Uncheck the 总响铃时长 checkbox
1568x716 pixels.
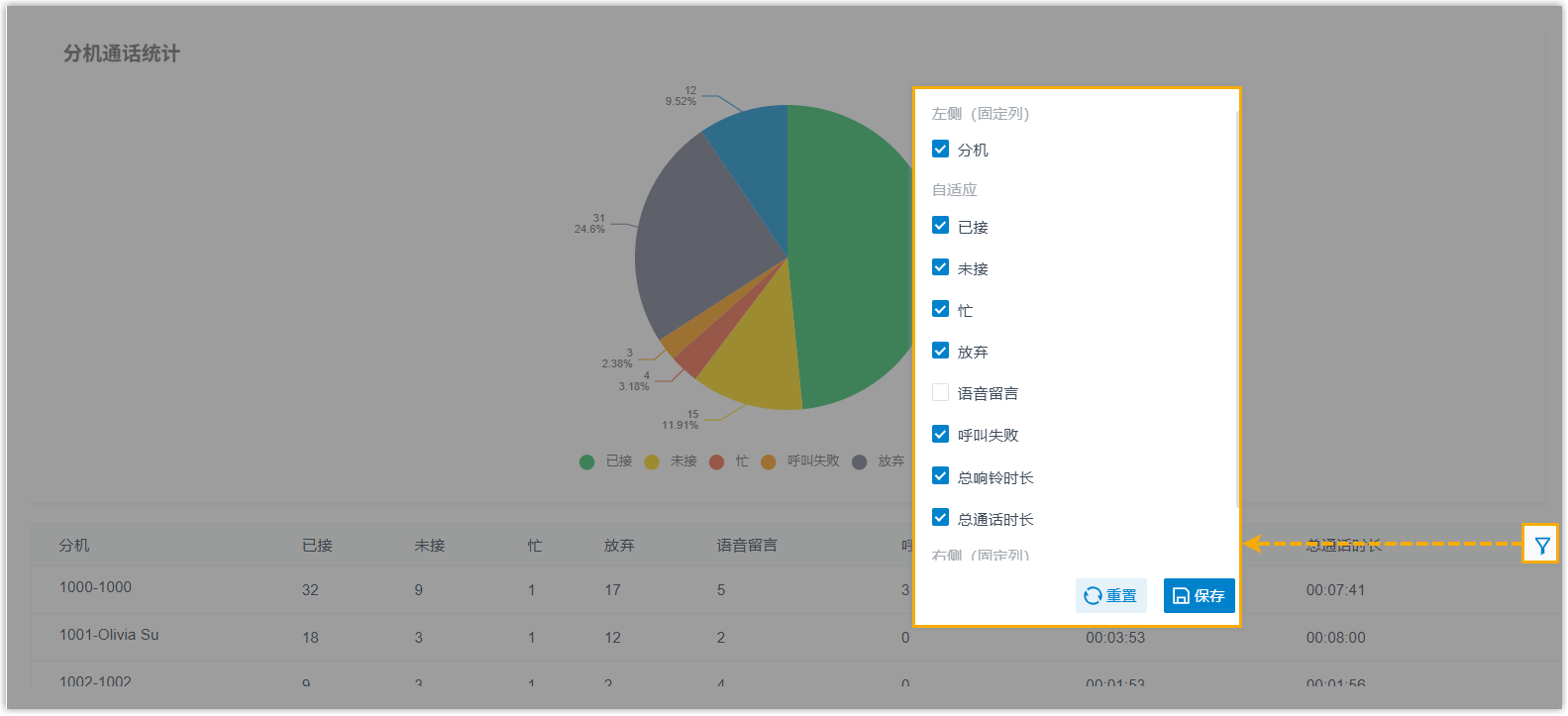[x=941, y=476]
